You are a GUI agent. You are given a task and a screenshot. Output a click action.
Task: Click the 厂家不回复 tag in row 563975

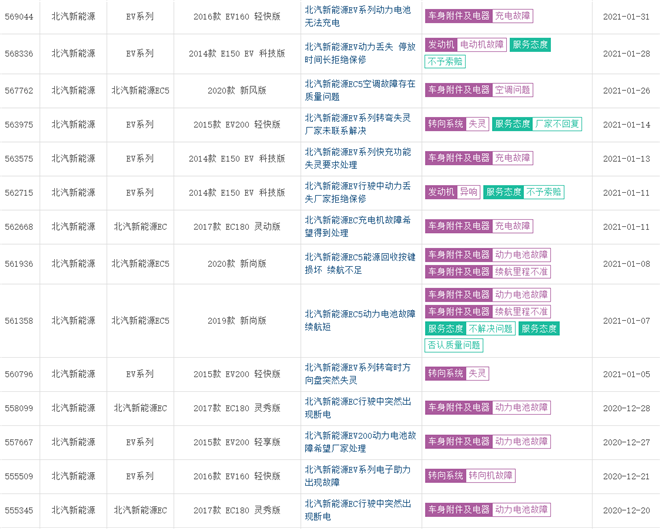[557, 124]
